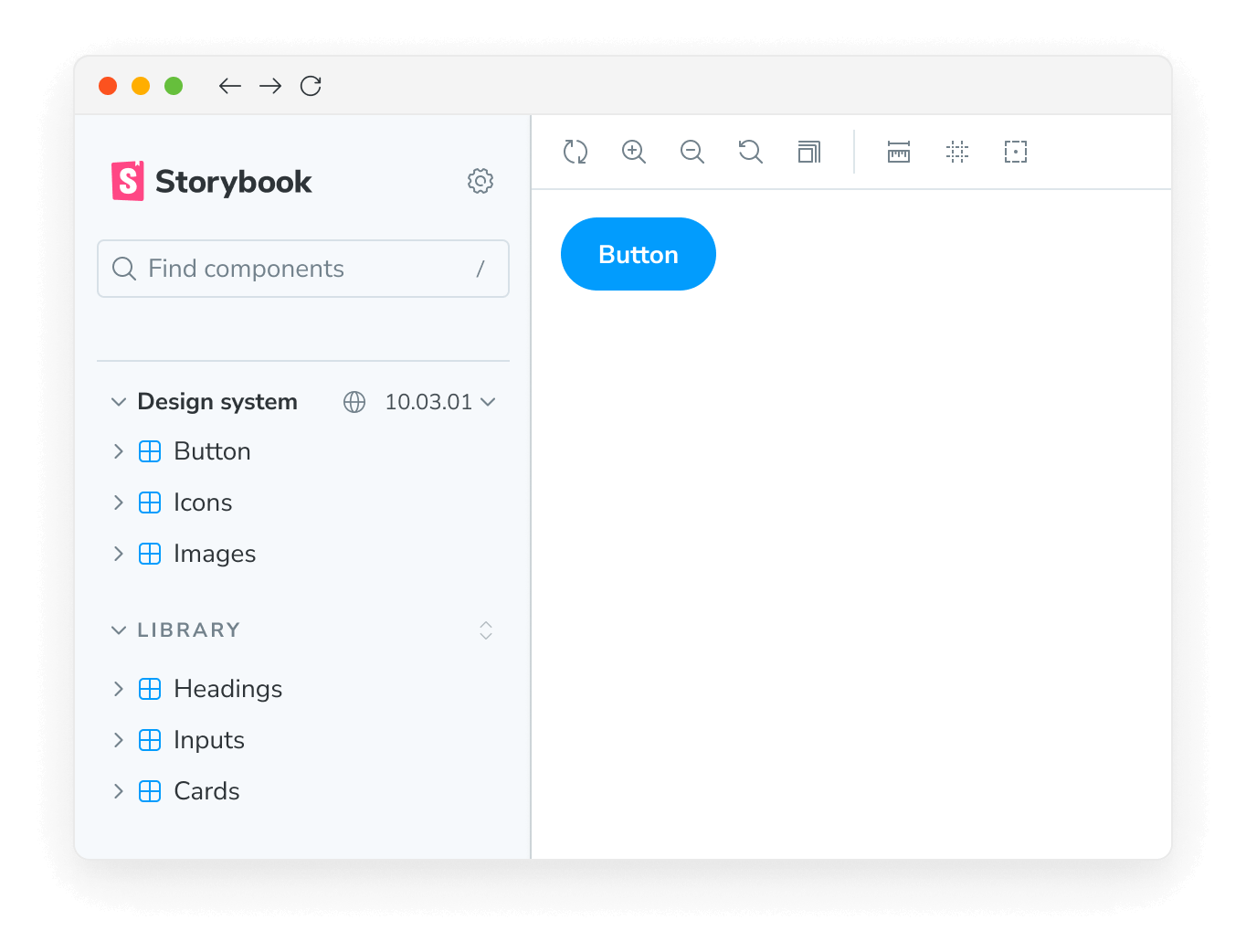The height and width of the screenshot is (952, 1246).
Task: Select the Headings item under LIBRARY
Action: 227,688
